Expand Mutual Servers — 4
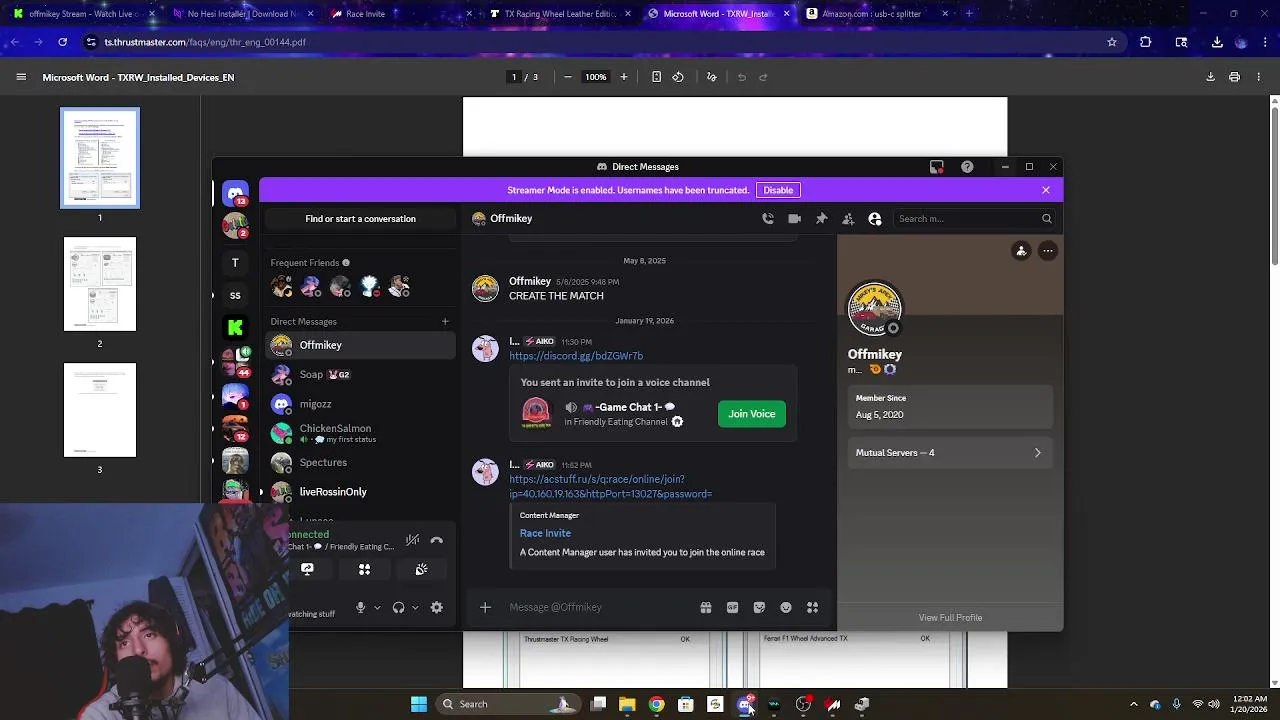 click(x=949, y=453)
